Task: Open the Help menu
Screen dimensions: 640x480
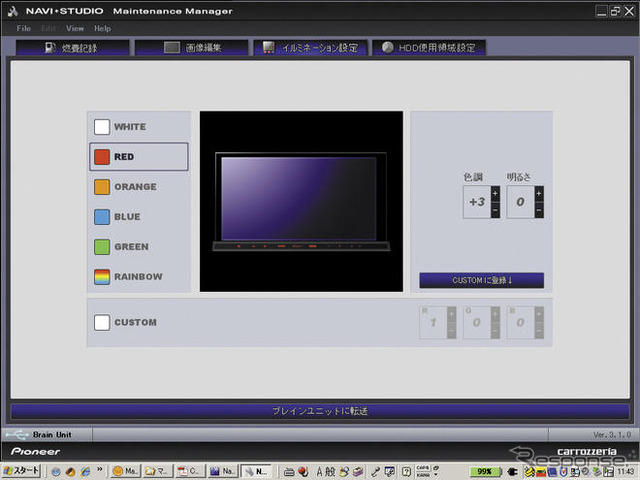Action: click(102, 29)
